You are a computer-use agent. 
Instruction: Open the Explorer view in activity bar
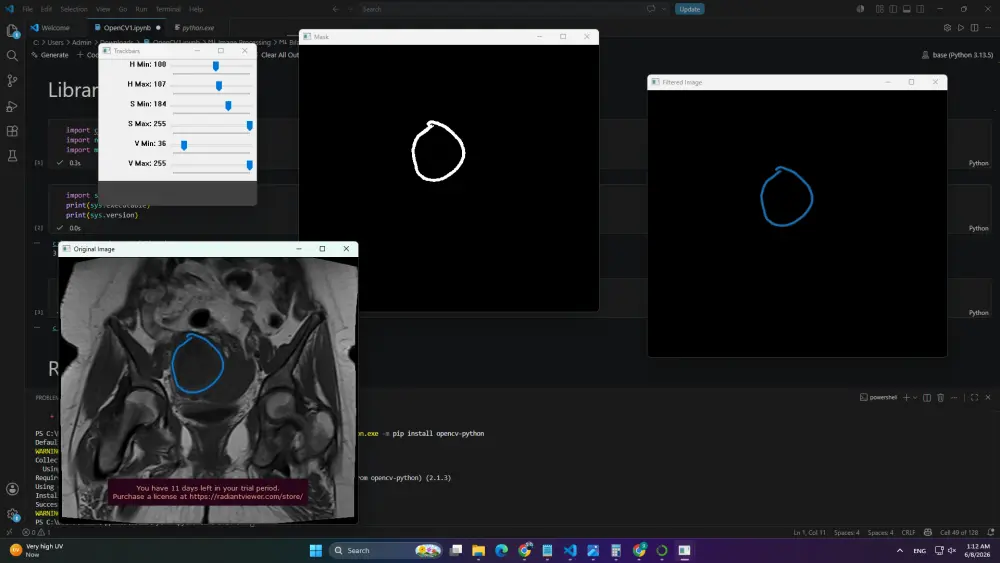point(12,31)
